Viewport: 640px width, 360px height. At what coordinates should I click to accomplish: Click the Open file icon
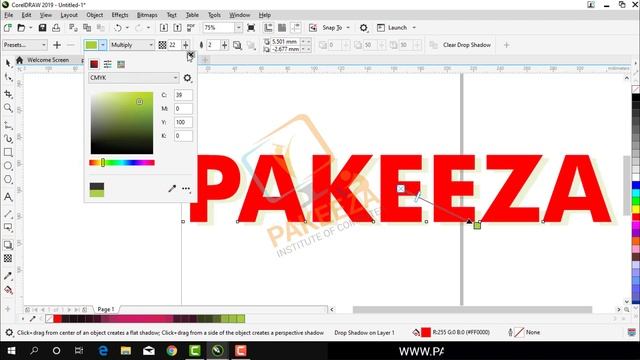pos(21,28)
